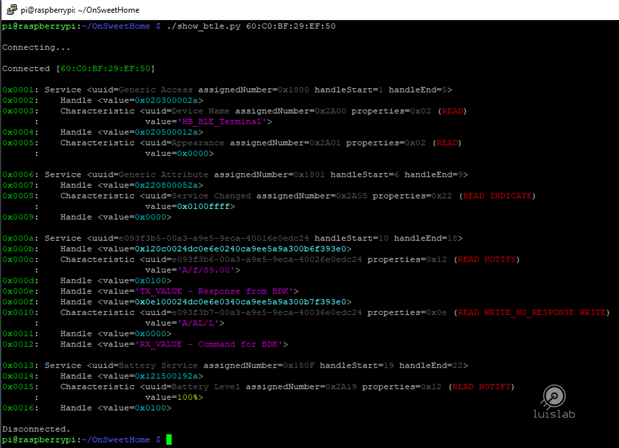Click the '0x0006:' handle label
Viewport: 619px width, 448px height.
coord(20,175)
